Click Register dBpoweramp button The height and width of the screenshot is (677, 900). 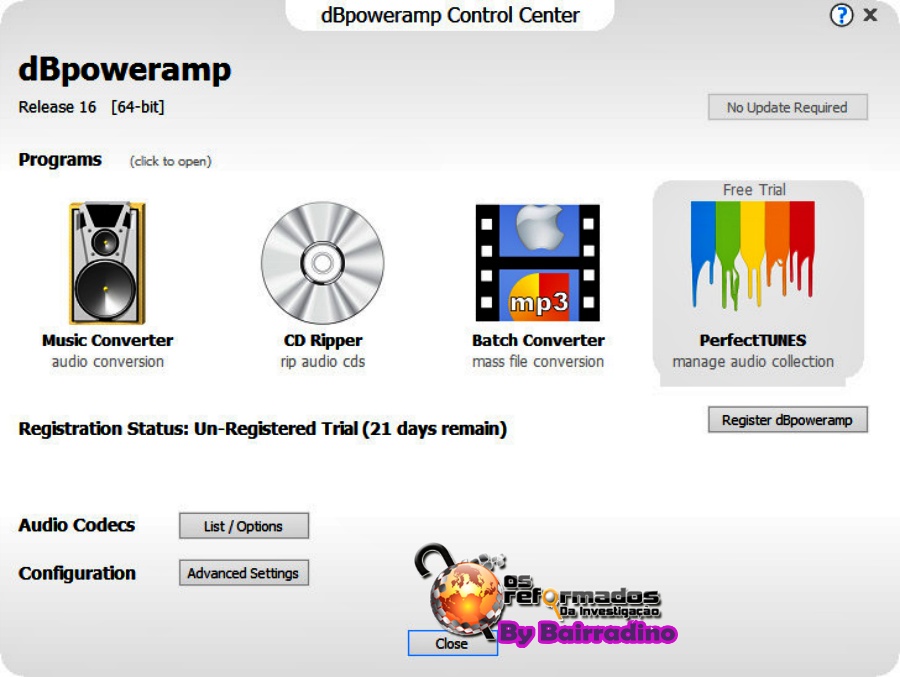(x=788, y=420)
